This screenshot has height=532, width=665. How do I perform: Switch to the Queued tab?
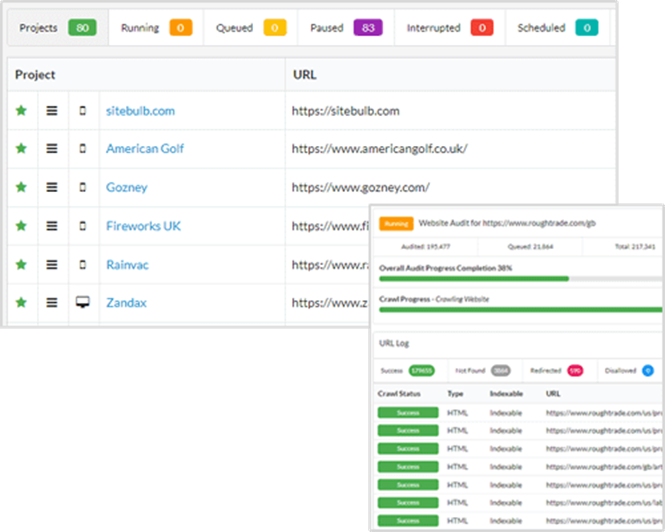click(251, 28)
